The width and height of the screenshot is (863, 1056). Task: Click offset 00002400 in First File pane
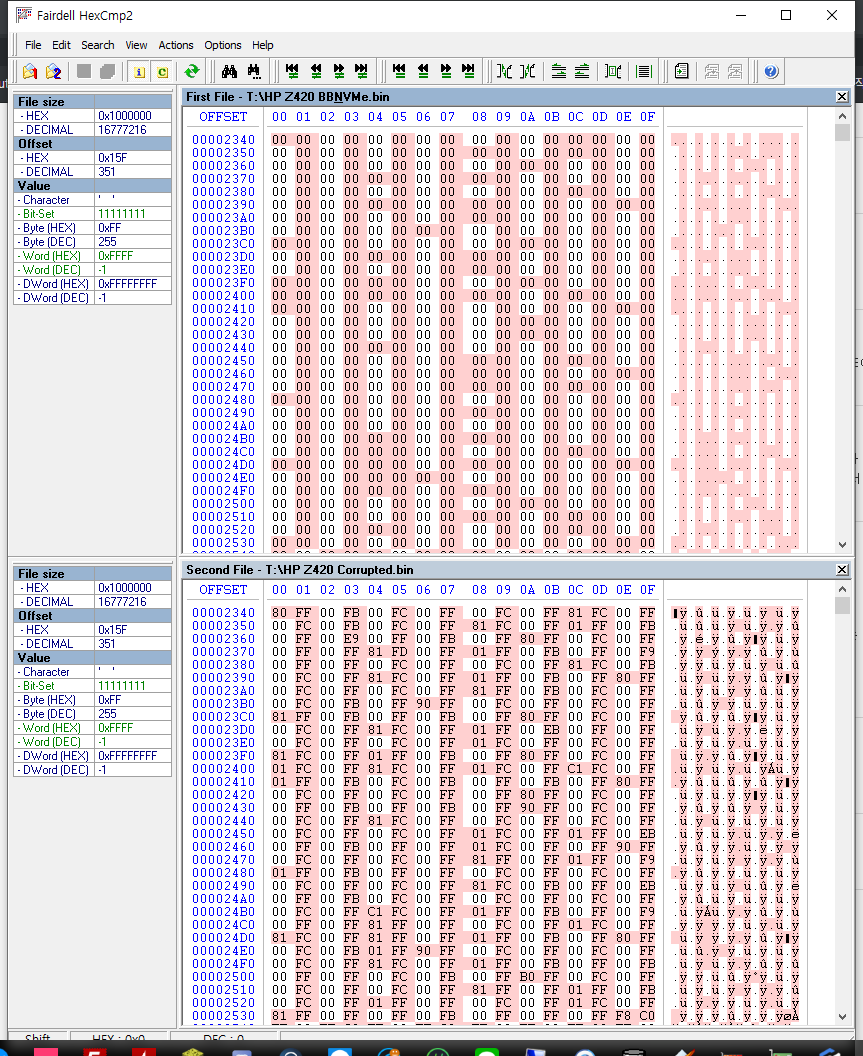(224, 296)
